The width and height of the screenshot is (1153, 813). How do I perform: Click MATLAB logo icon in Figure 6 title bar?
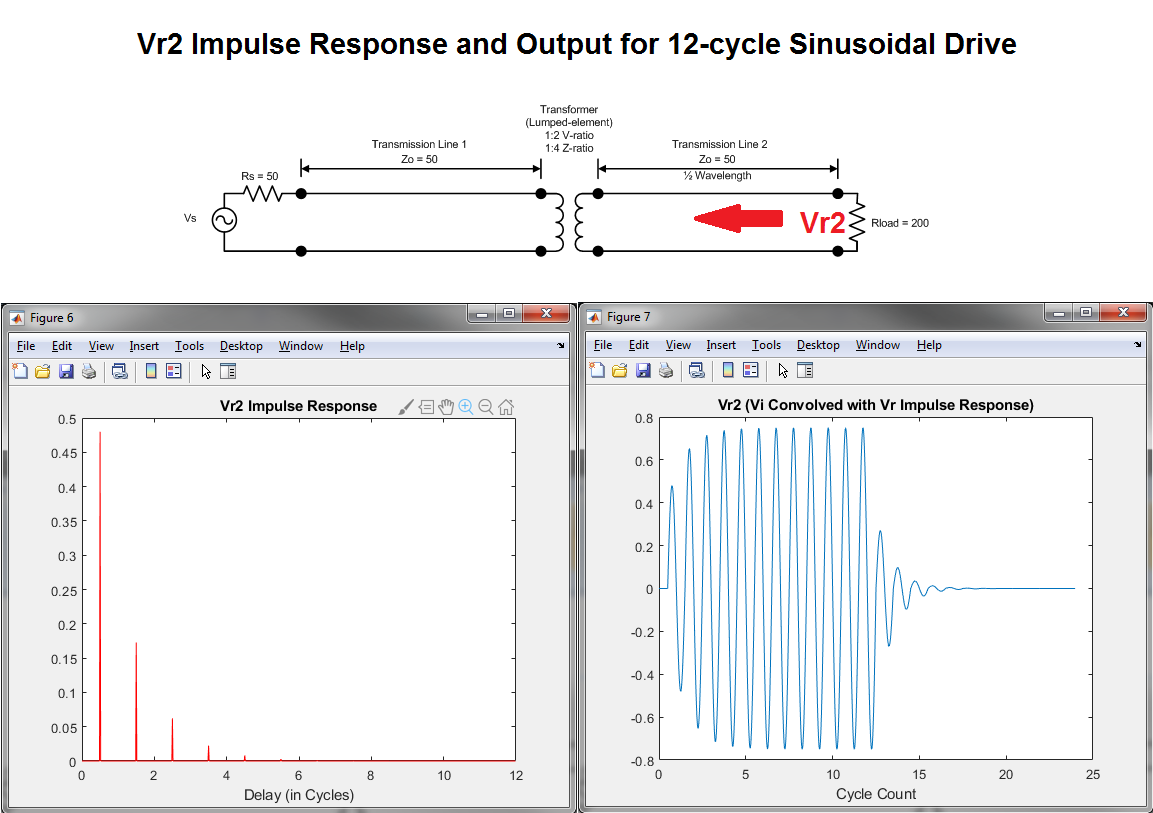click(16, 318)
